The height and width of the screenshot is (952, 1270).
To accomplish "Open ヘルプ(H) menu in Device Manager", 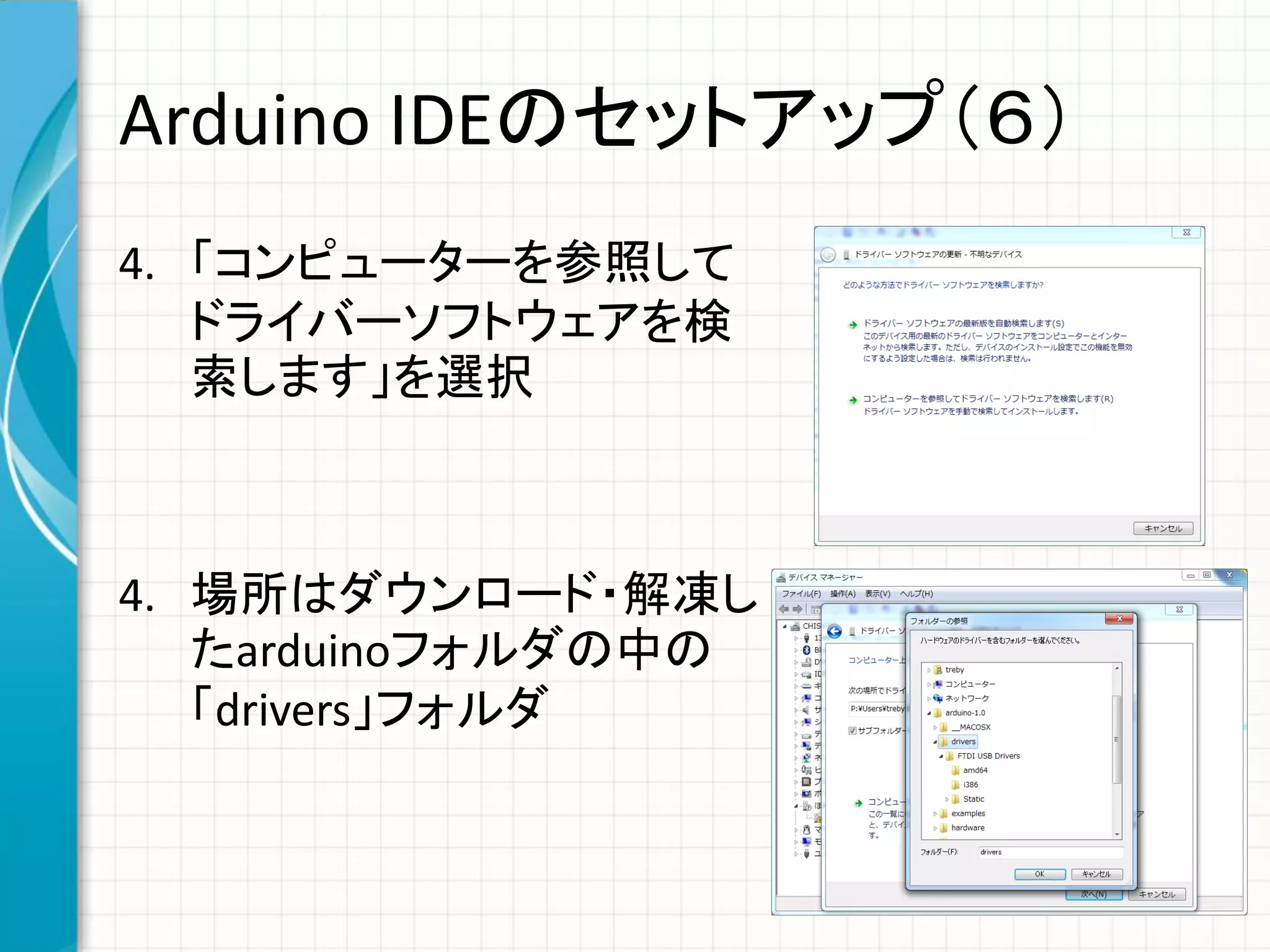I will point(917,594).
